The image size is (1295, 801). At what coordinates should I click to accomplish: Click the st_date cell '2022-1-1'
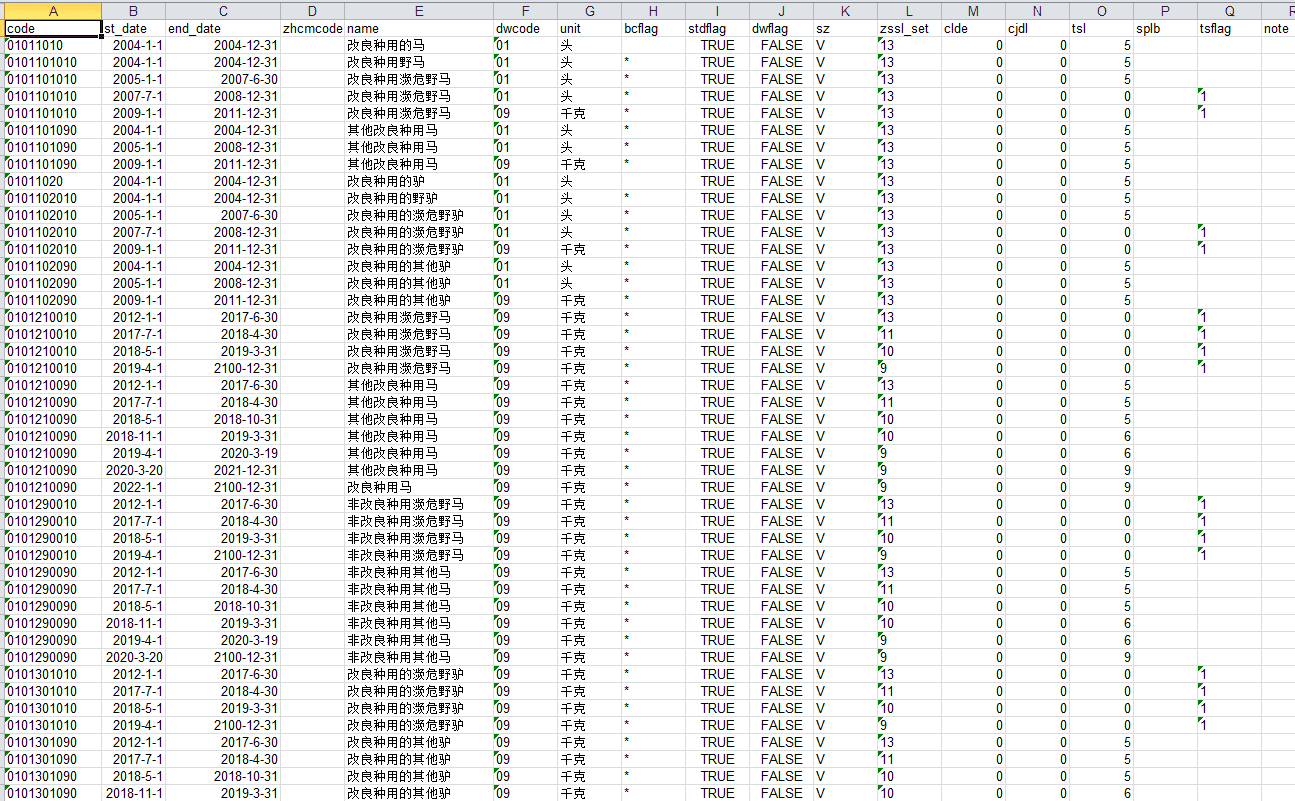click(133, 487)
